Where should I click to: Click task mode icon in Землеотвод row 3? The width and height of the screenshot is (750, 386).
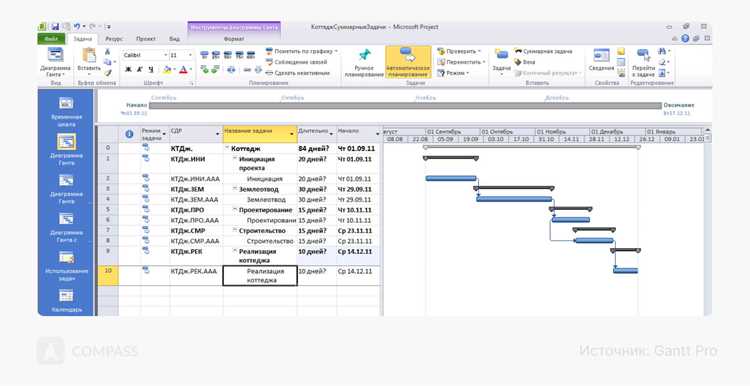146,188
